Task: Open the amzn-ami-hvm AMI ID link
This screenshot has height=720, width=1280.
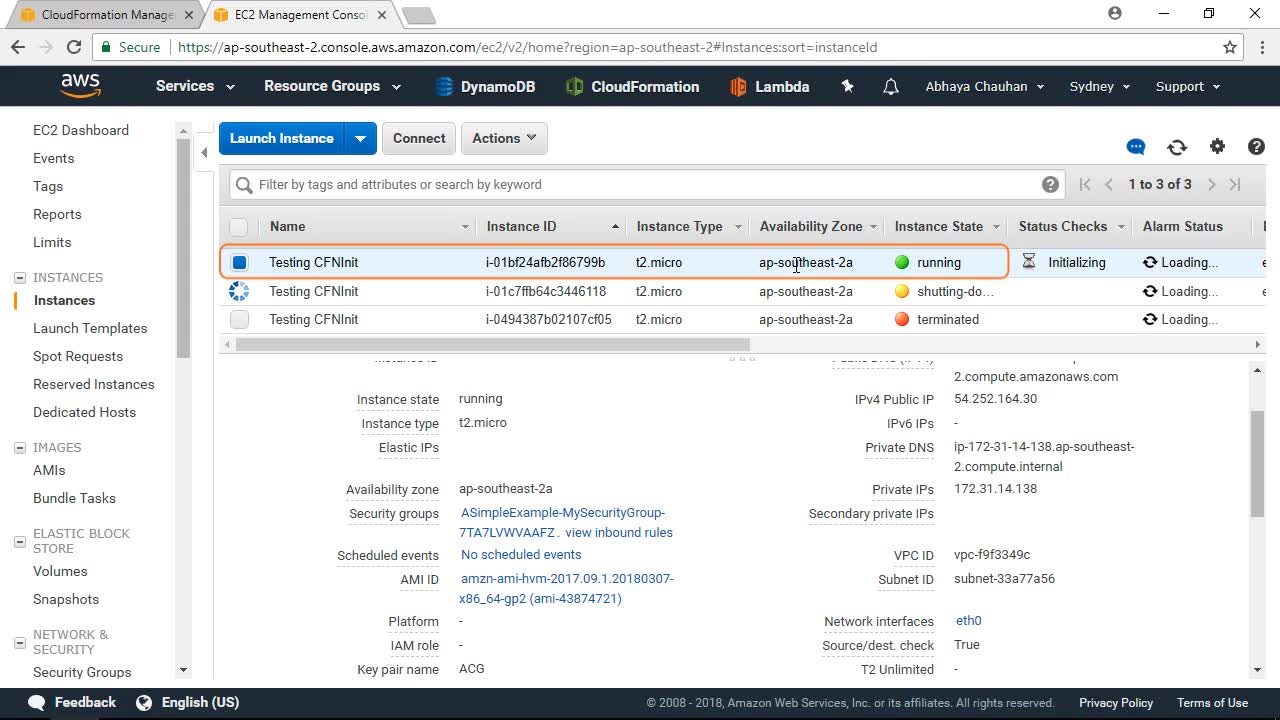Action: [x=567, y=589]
